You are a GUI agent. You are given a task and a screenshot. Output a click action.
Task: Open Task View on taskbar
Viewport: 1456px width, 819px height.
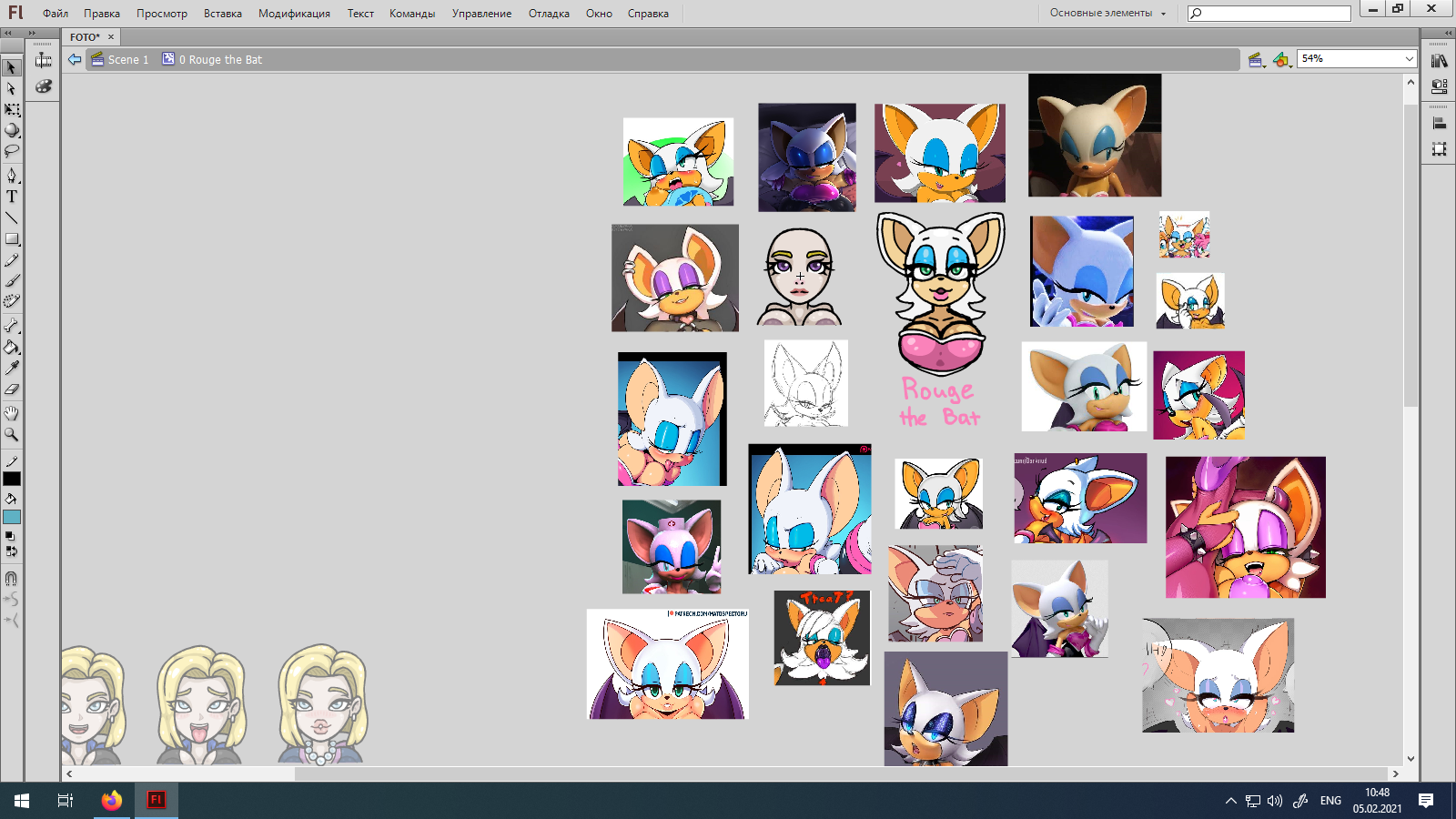tap(66, 801)
